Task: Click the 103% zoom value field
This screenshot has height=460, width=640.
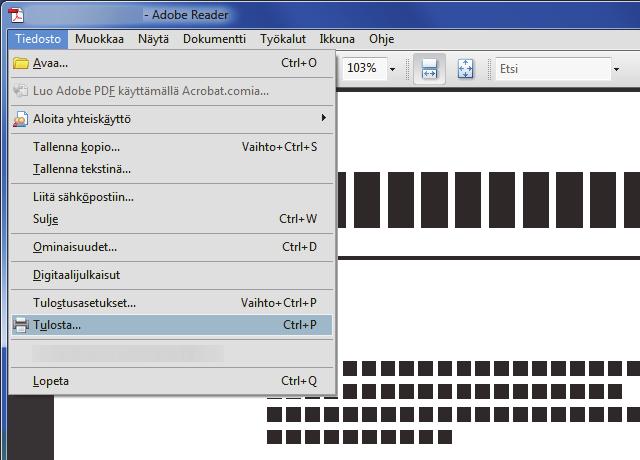Action: 364,68
